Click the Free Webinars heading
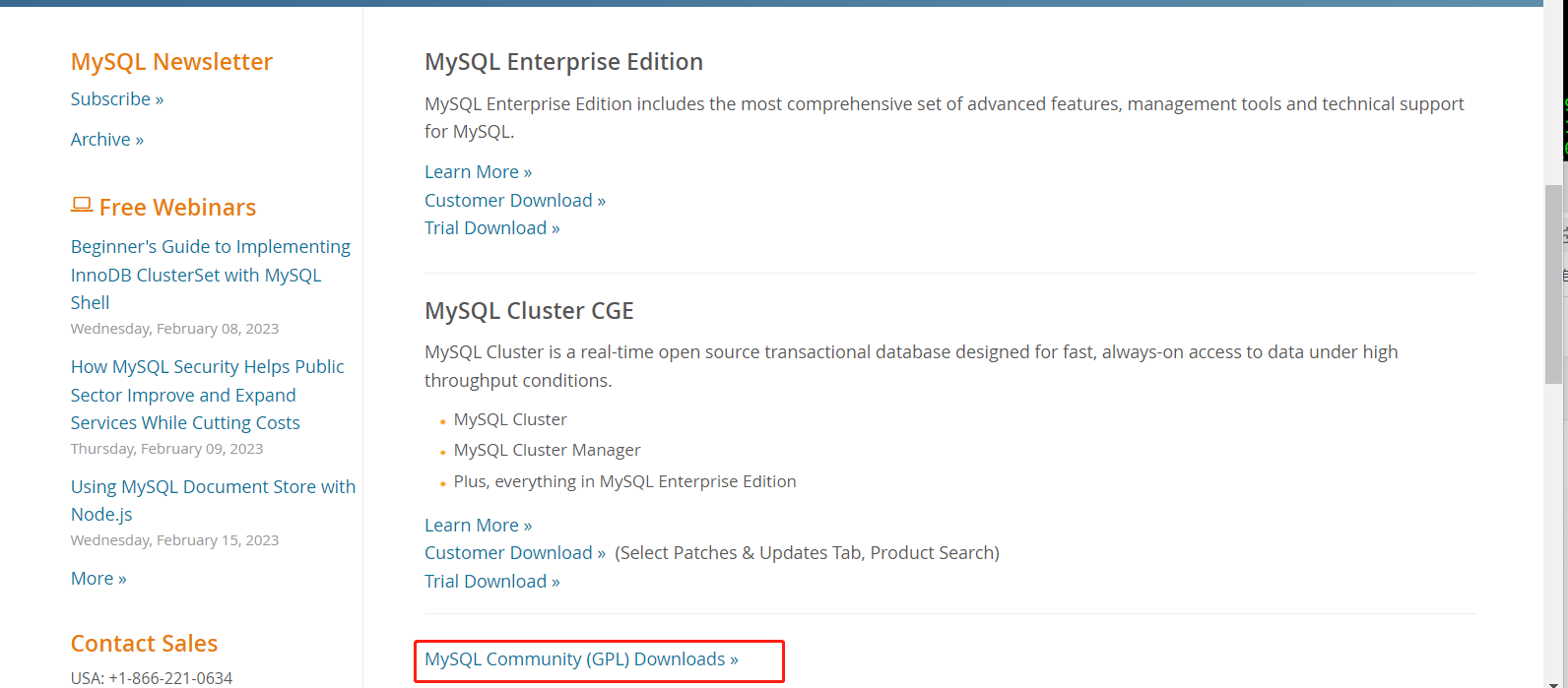The image size is (1568, 688). [x=177, y=207]
